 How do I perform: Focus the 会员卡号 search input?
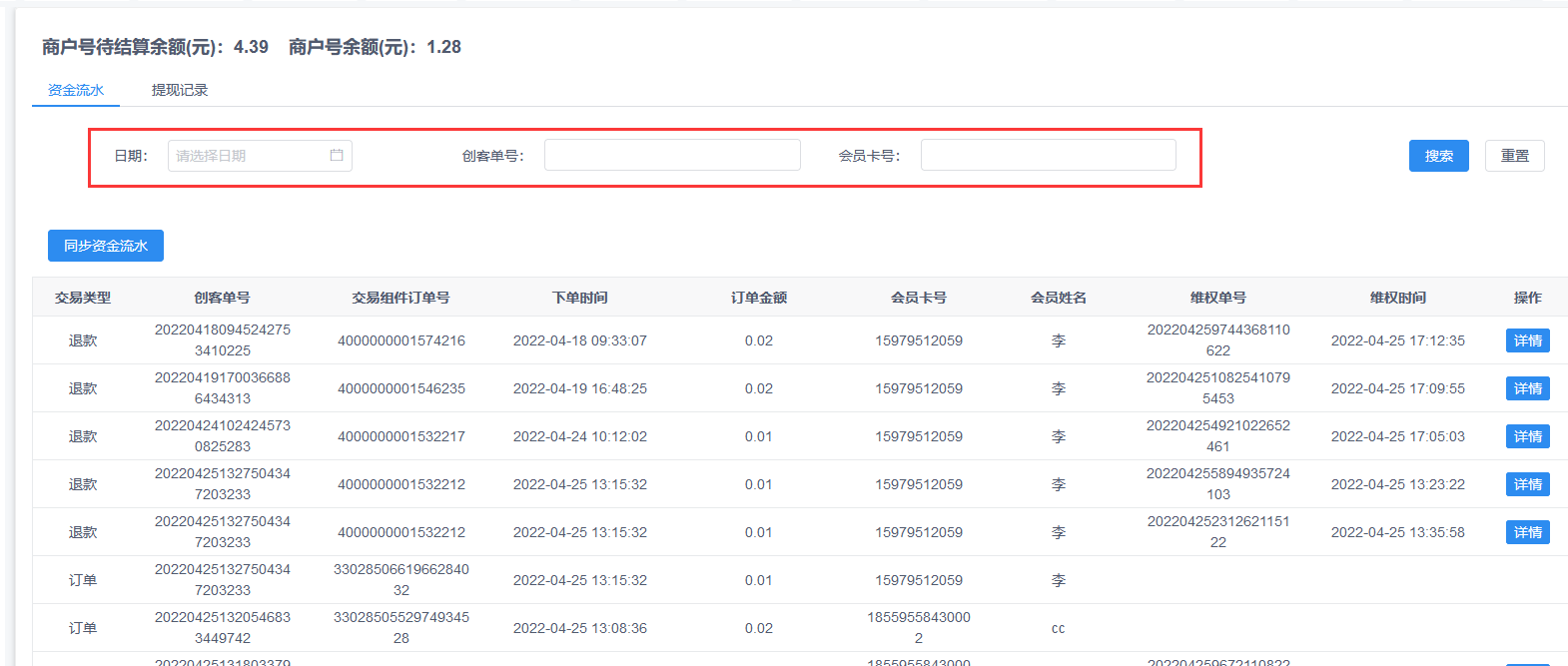1049,155
